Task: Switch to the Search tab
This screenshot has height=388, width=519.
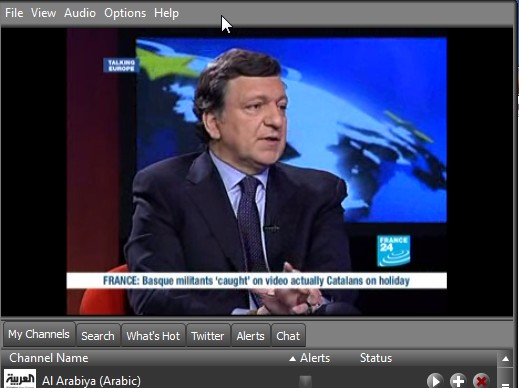Action: pyautogui.click(x=98, y=335)
